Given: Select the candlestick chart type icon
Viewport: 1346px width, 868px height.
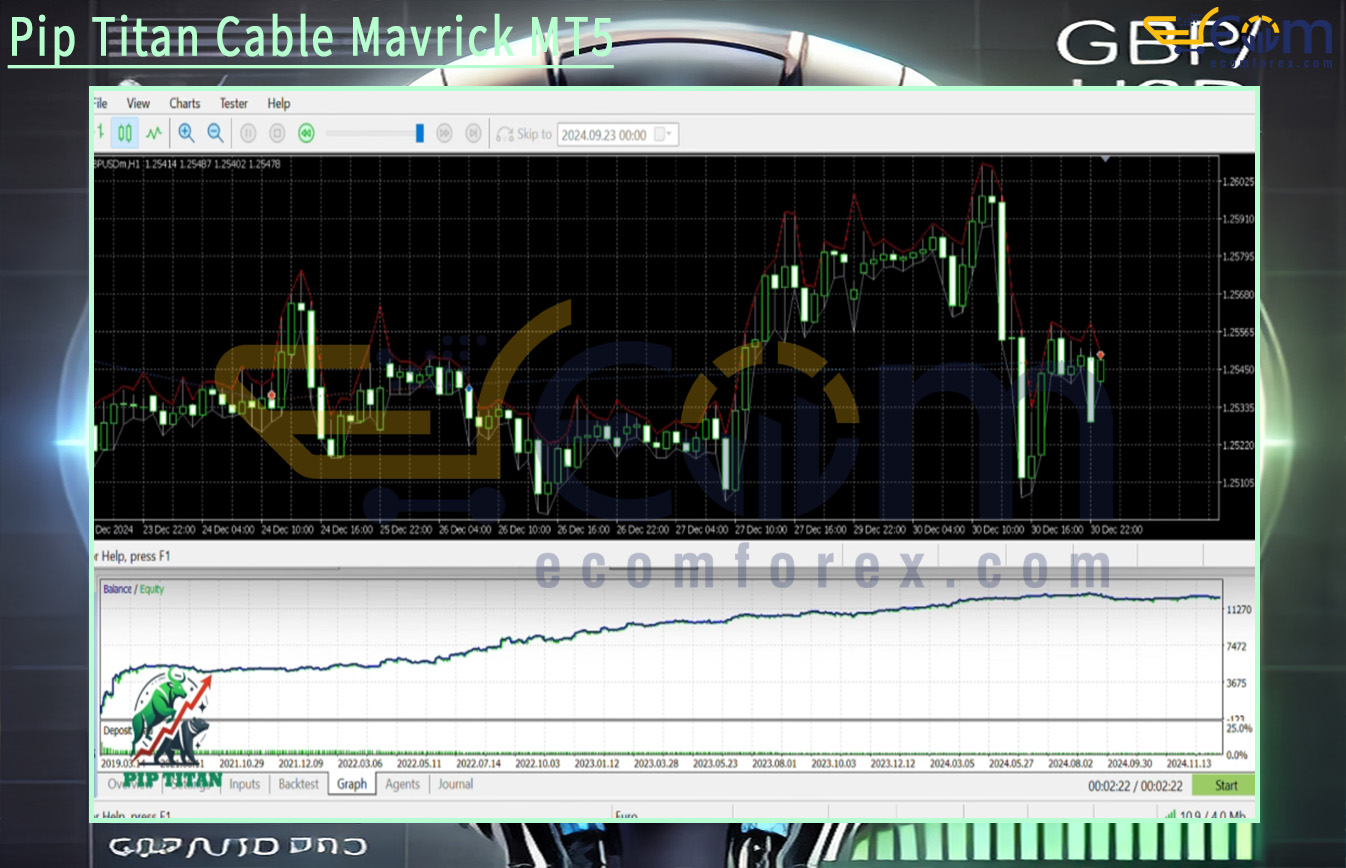Looking at the screenshot, I should click(125, 132).
